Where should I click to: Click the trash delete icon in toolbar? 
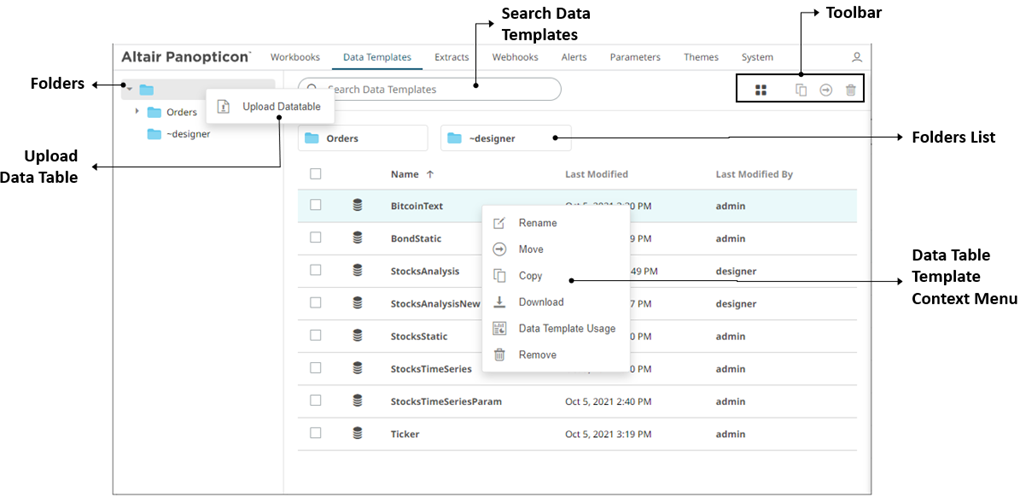tap(851, 90)
